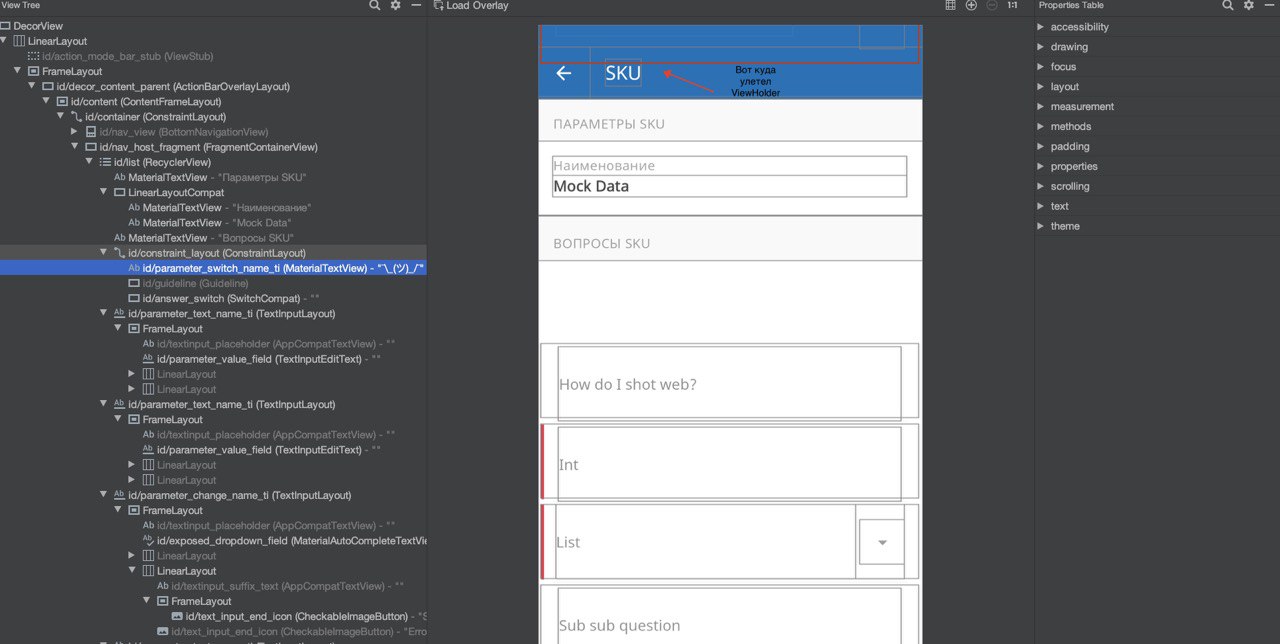Image resolution: width=1280 pixels, height=644 pixels.
Task: Collapse the LinearLayoutCompat node
Action: coord(103,192)
